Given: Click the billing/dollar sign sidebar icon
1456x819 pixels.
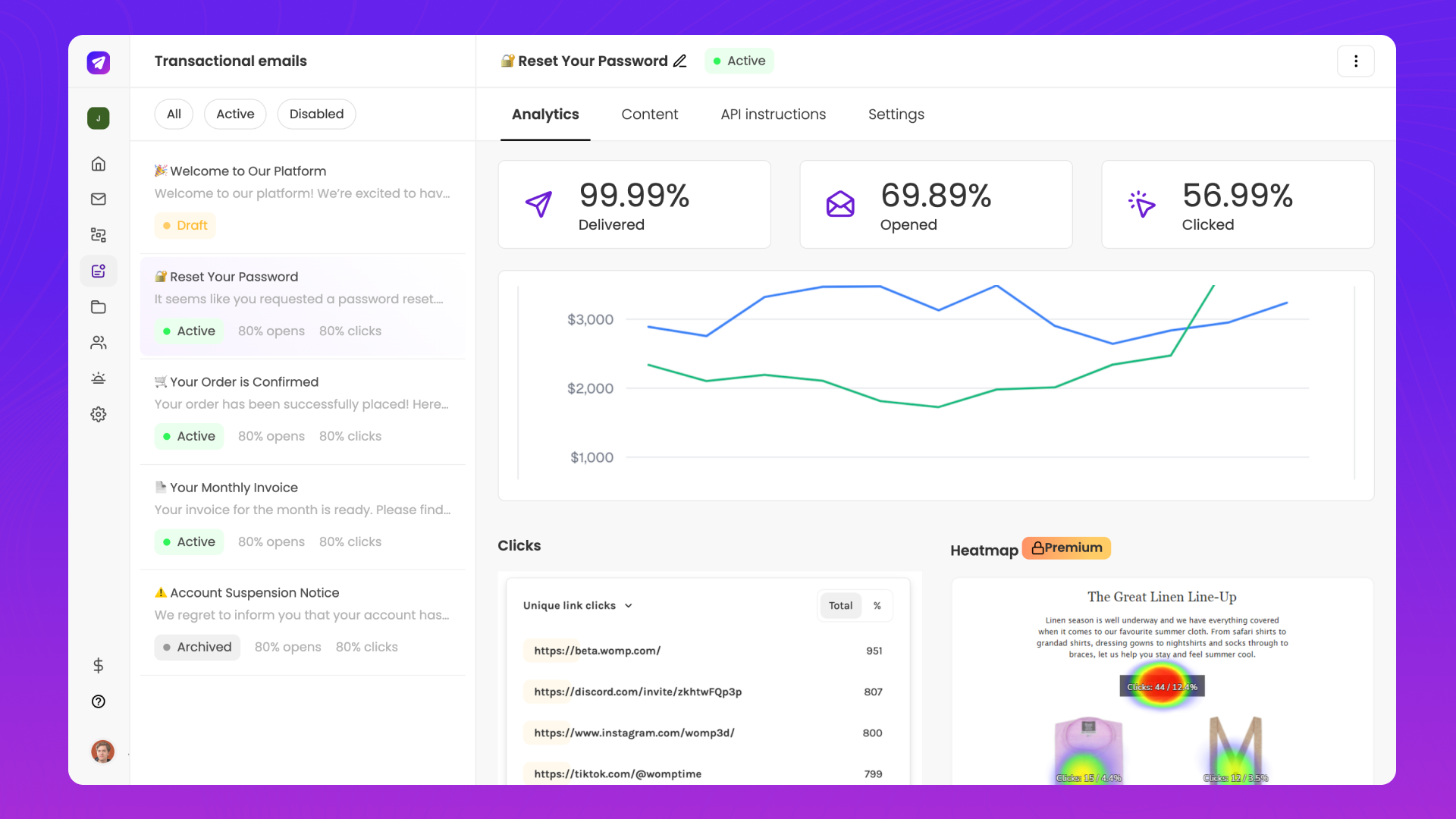Looking at the screenshot, I should [x=98, y=665].
